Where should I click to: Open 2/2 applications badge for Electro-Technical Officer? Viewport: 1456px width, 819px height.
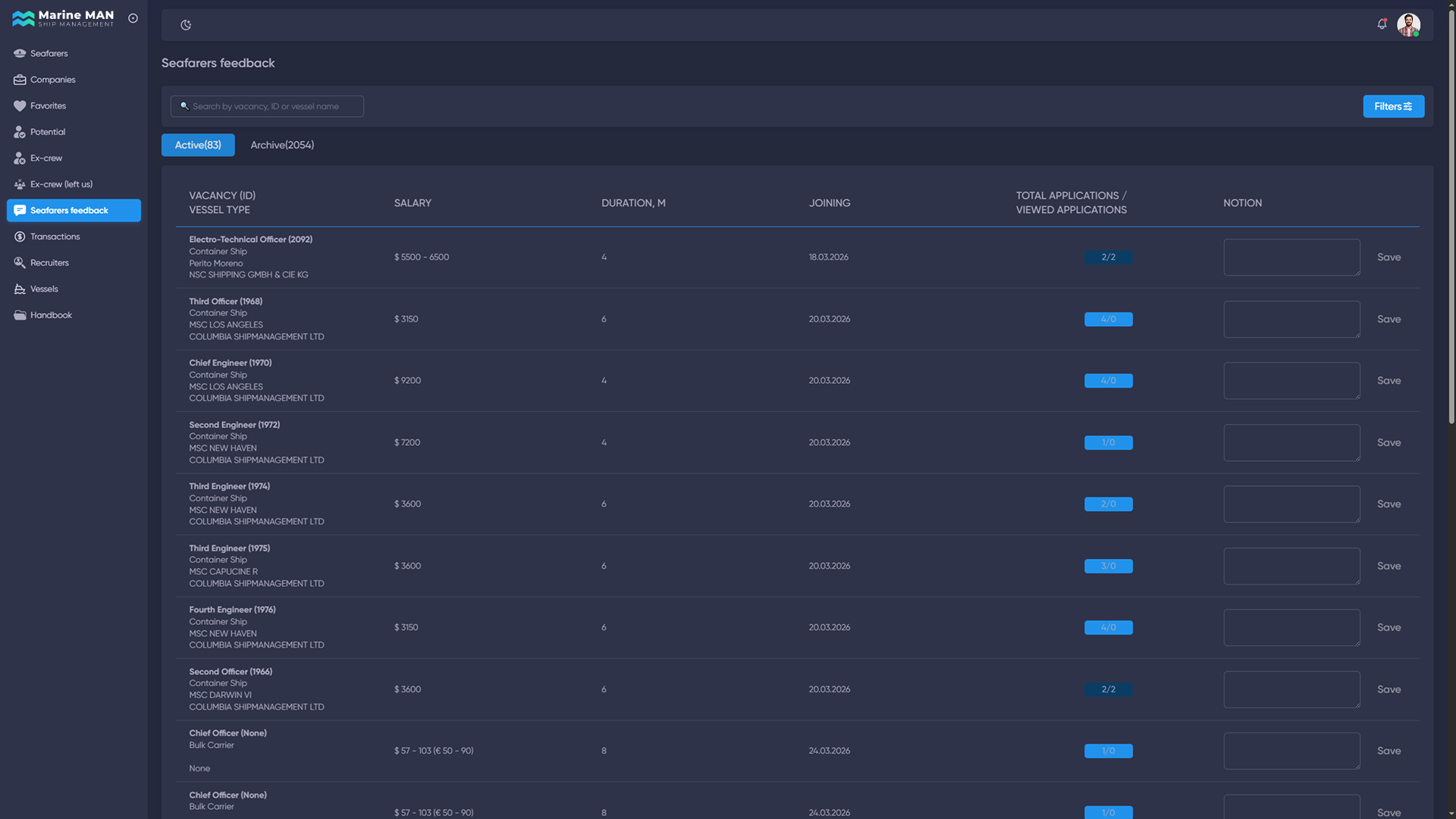click(x=1108, y=257)
